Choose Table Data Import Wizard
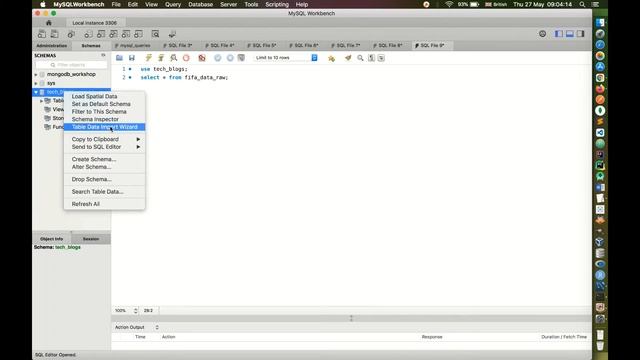Screen dimensions: 640x360 click(x=104, y=127)
